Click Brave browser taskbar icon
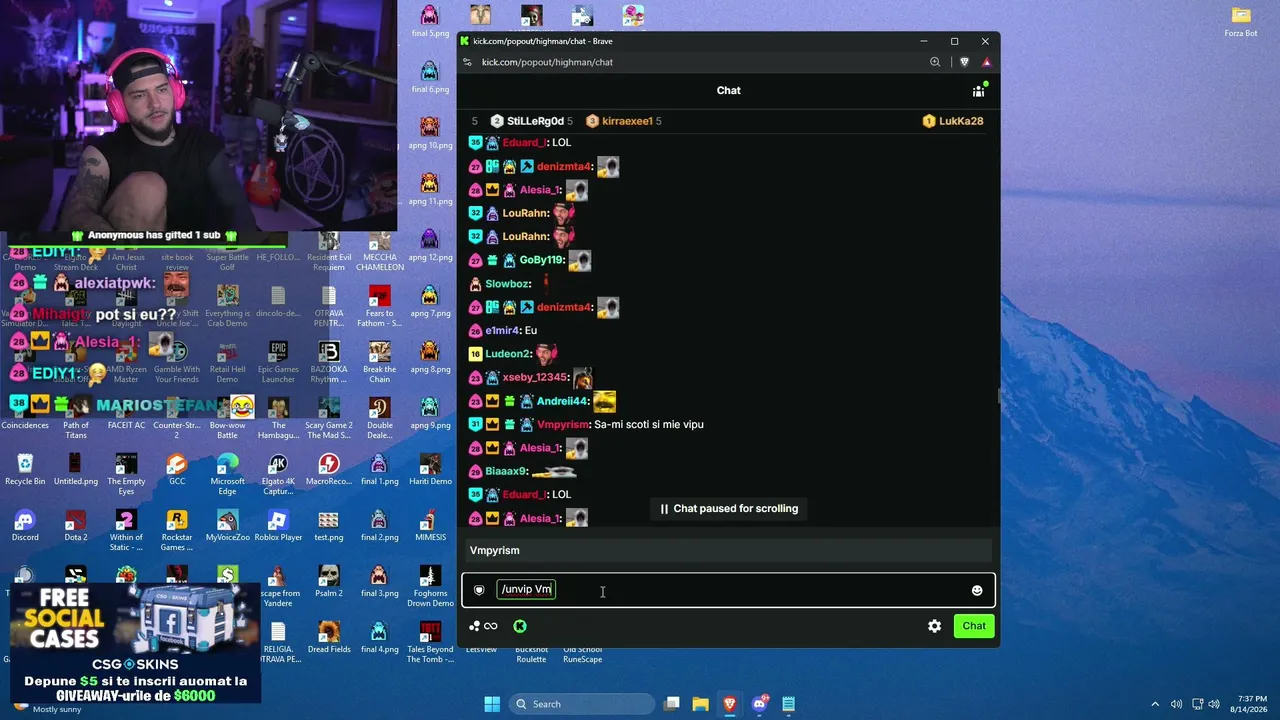The image size is (1280, 720). pos(730,704)
